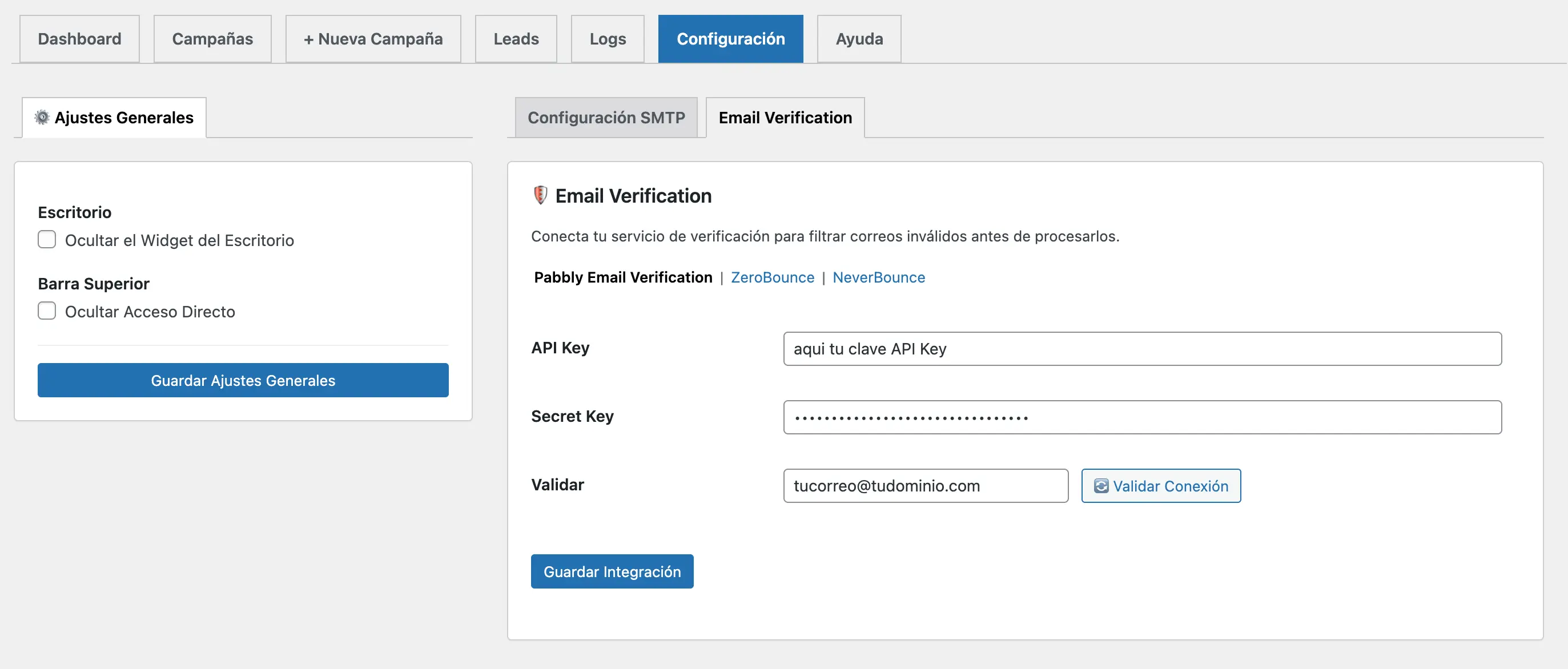Start a new campaign with Nueva Campaña
The height and width of the screenshot is (669, 1568).
click(x=373, y=38)
